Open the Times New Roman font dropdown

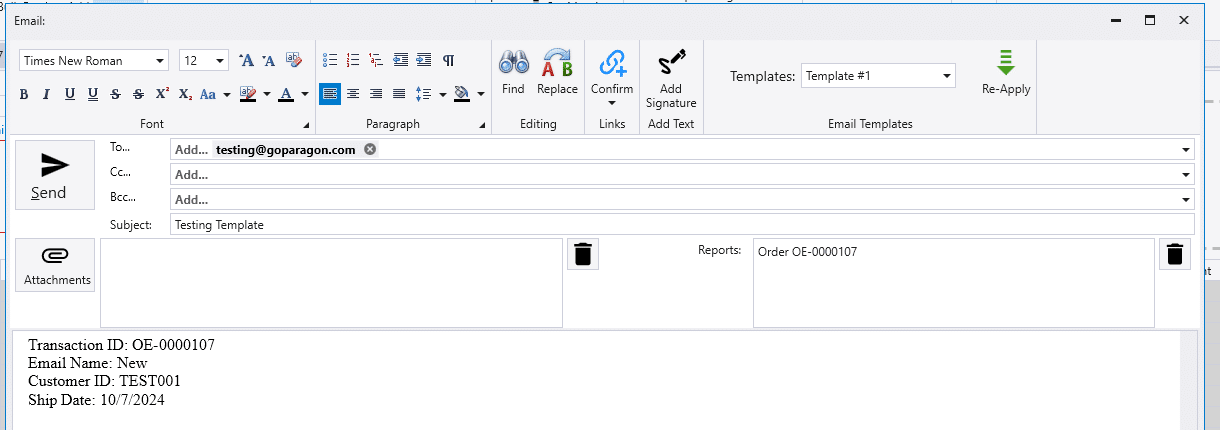click(160, 61)
